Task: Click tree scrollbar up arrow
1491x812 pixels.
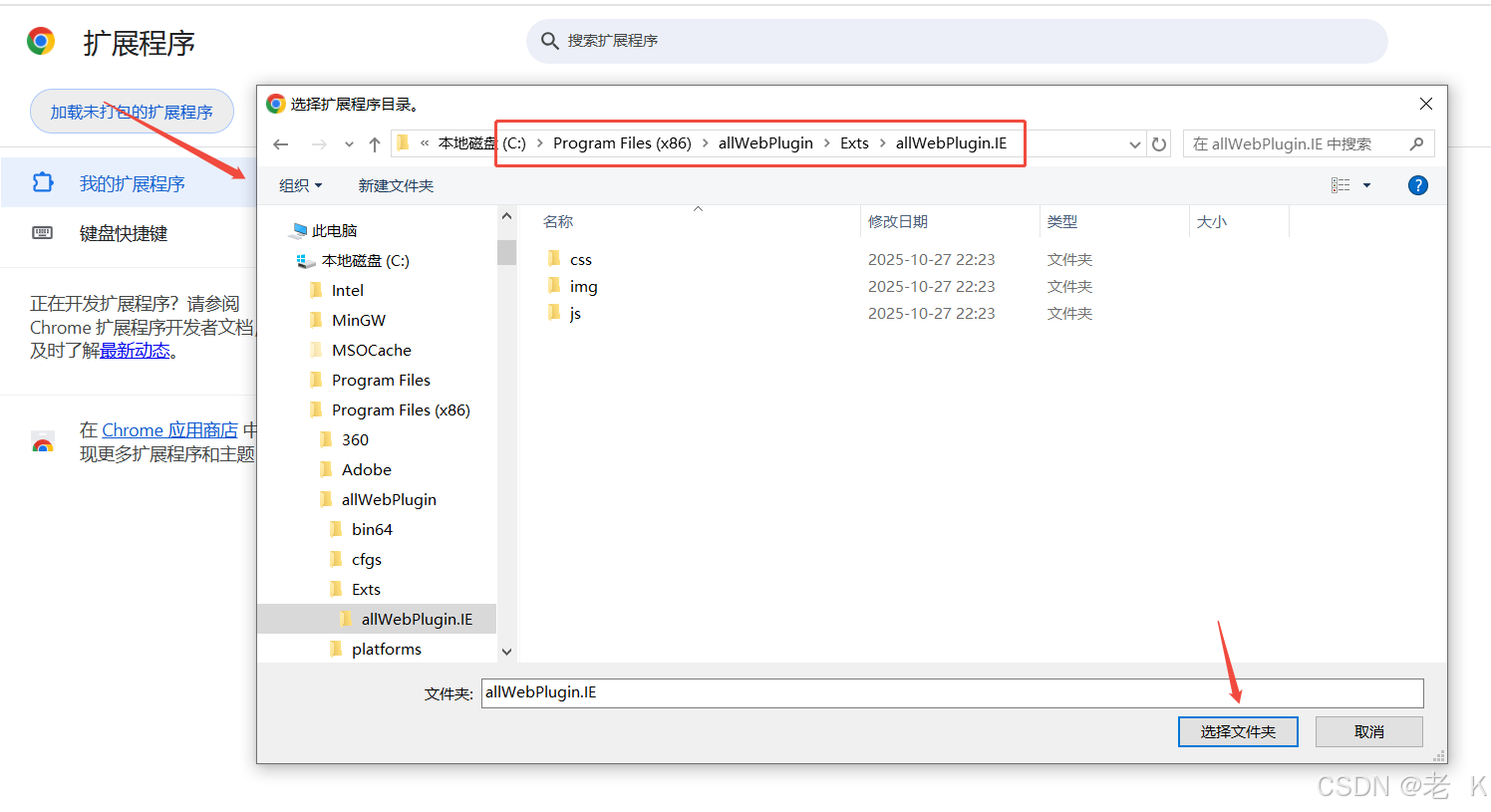Action: (x=506, y=216)
